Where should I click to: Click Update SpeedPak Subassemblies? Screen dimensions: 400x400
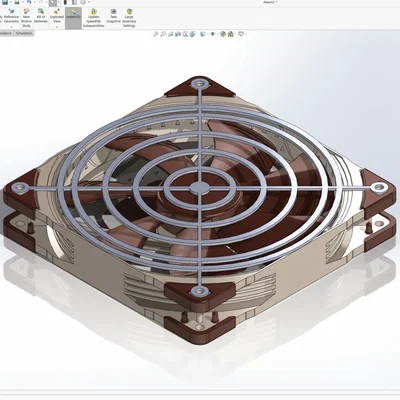point(94,18)
